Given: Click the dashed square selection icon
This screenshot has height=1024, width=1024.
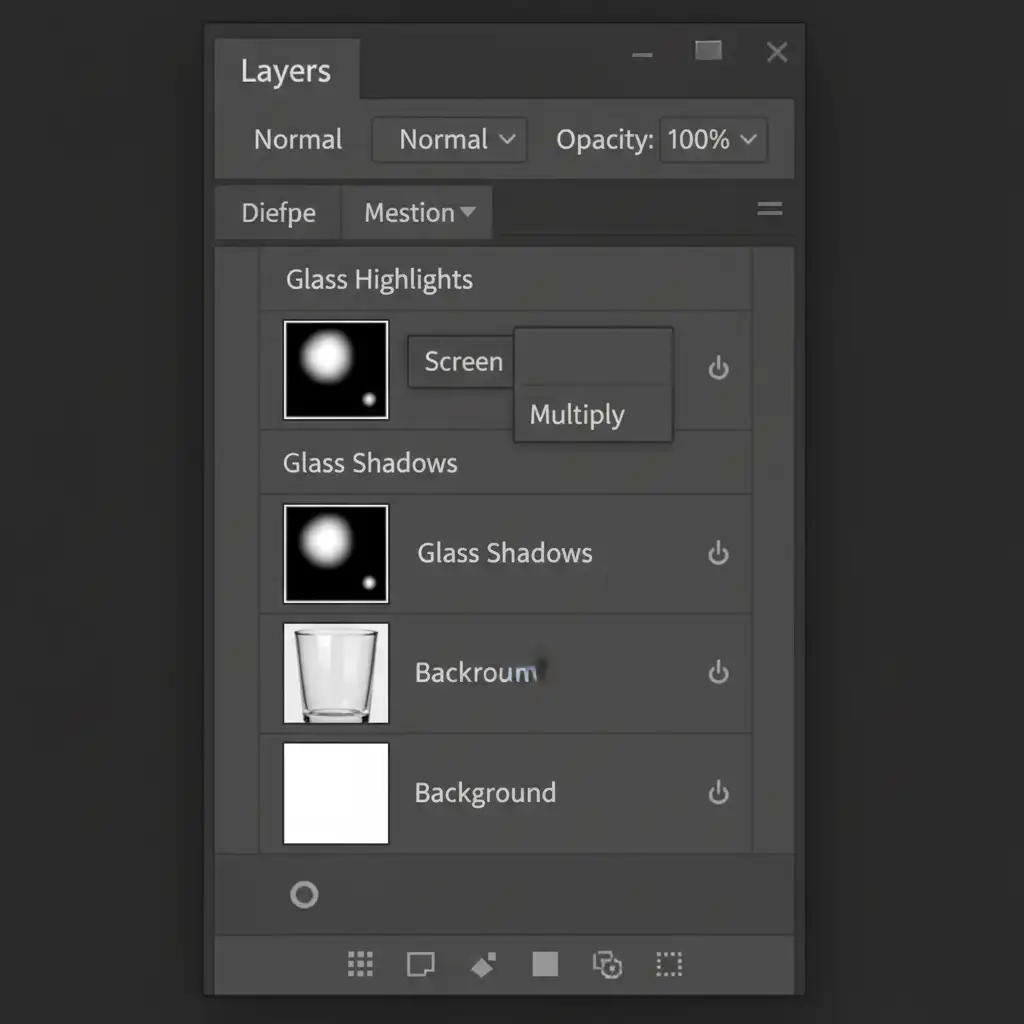Looking at the screenshot, I should (x=669, y=964).
